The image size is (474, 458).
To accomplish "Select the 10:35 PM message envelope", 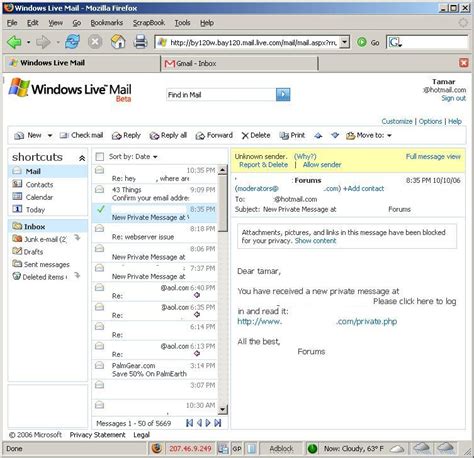I will (x=99, y=170).
